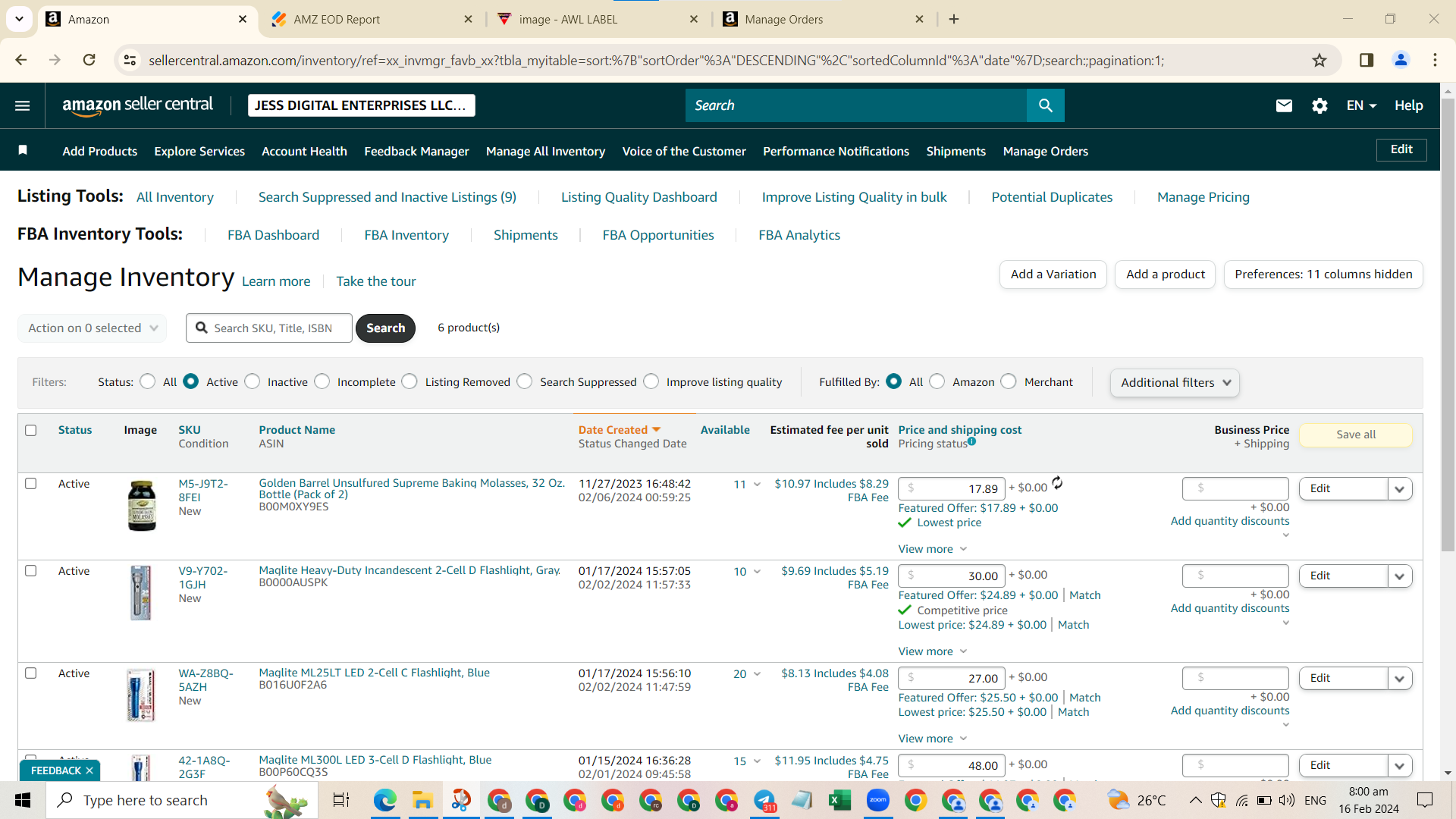
Task: Open the Chrome profile avatar icon
Action: click(1401, 60)
